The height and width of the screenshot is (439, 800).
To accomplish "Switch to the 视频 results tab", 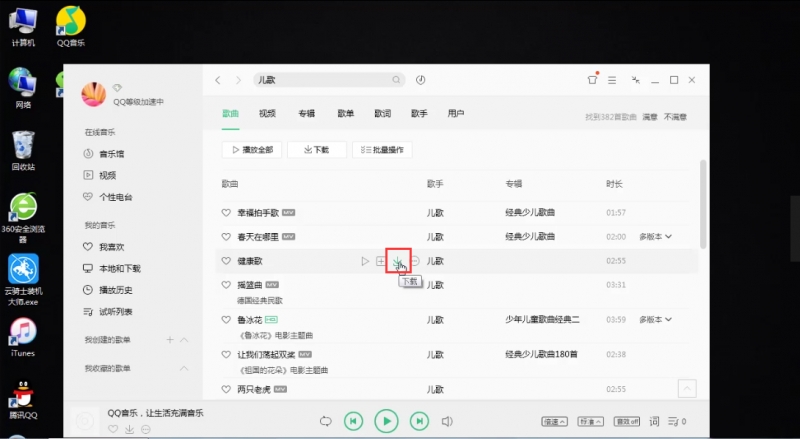I will (x=267, y=114).
